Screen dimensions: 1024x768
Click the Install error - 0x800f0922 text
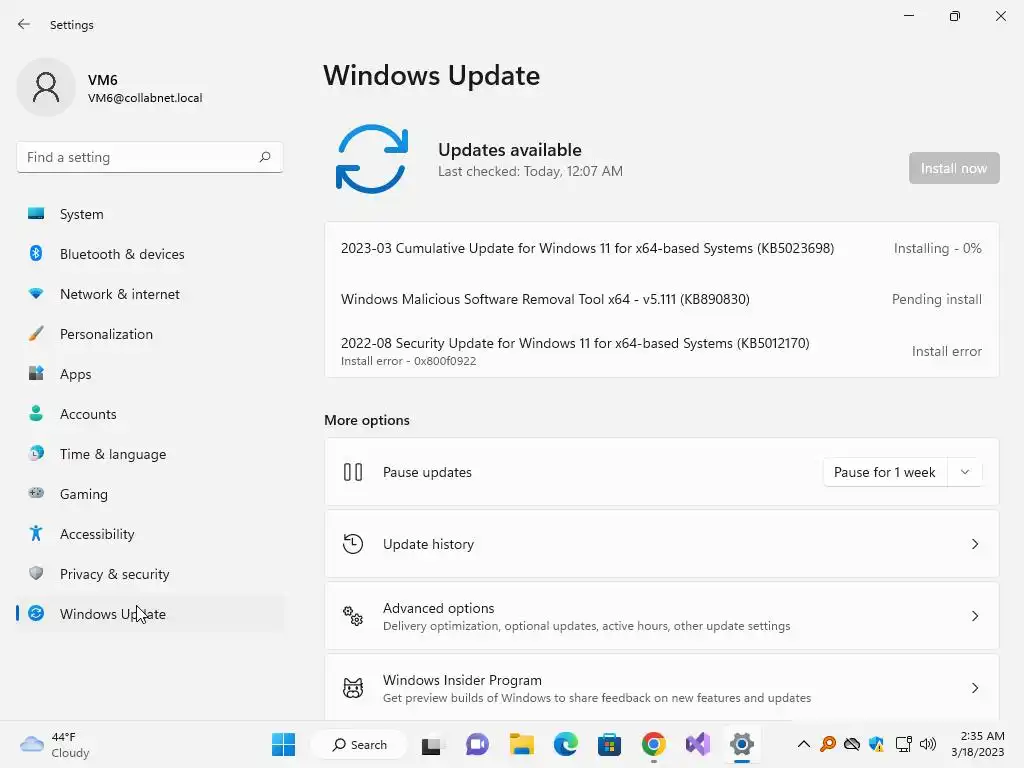coord(408,361)
